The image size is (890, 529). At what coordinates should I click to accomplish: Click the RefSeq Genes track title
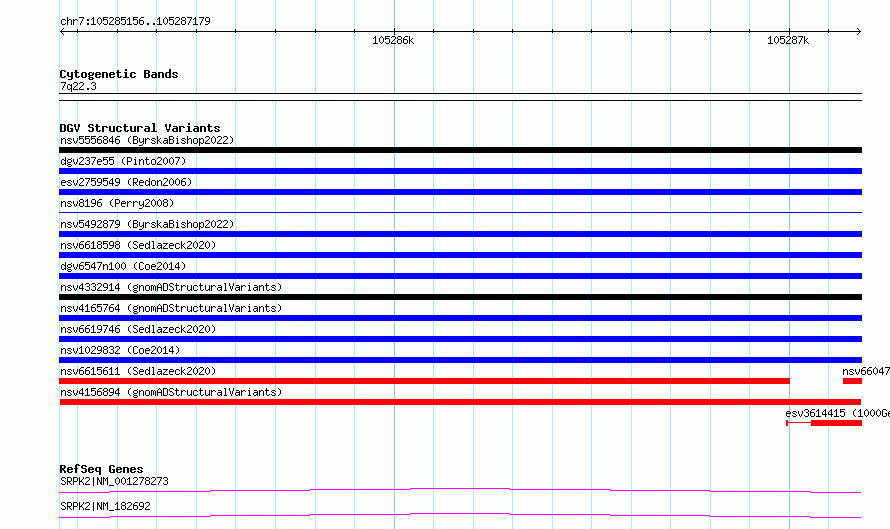pos(101,469)
